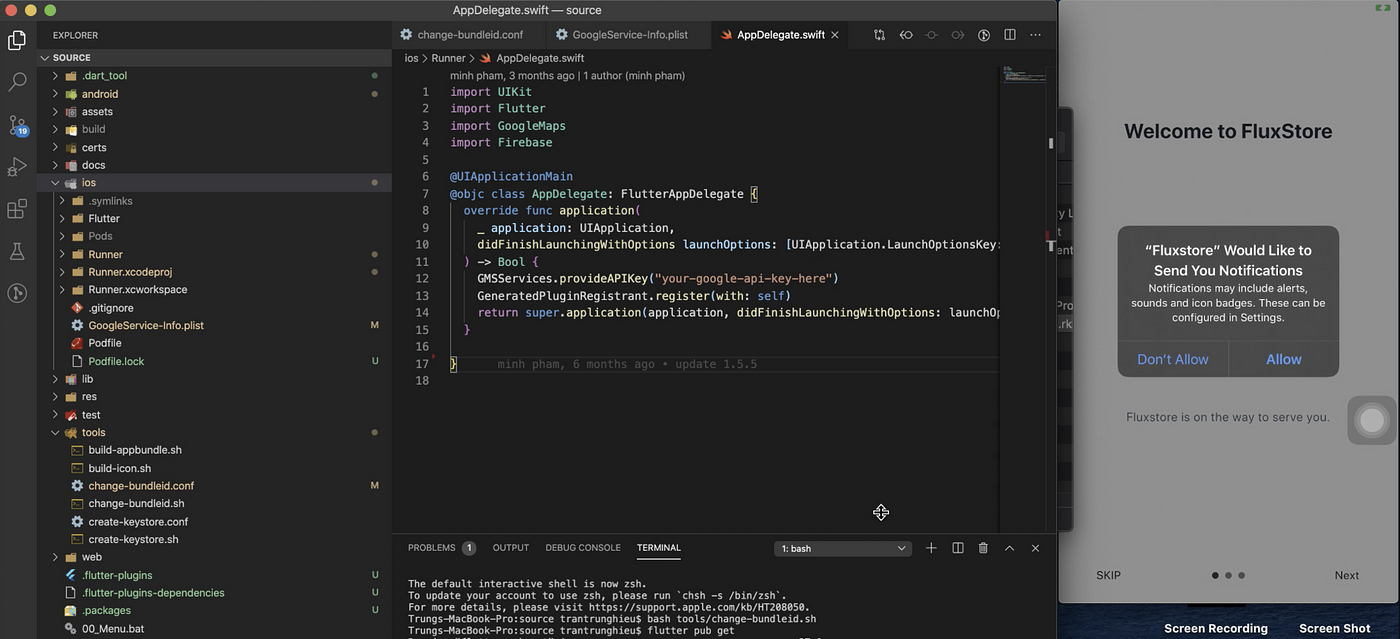Select the TERMINAL panel tab
The image size is (1400, 639).
[659, 548]
